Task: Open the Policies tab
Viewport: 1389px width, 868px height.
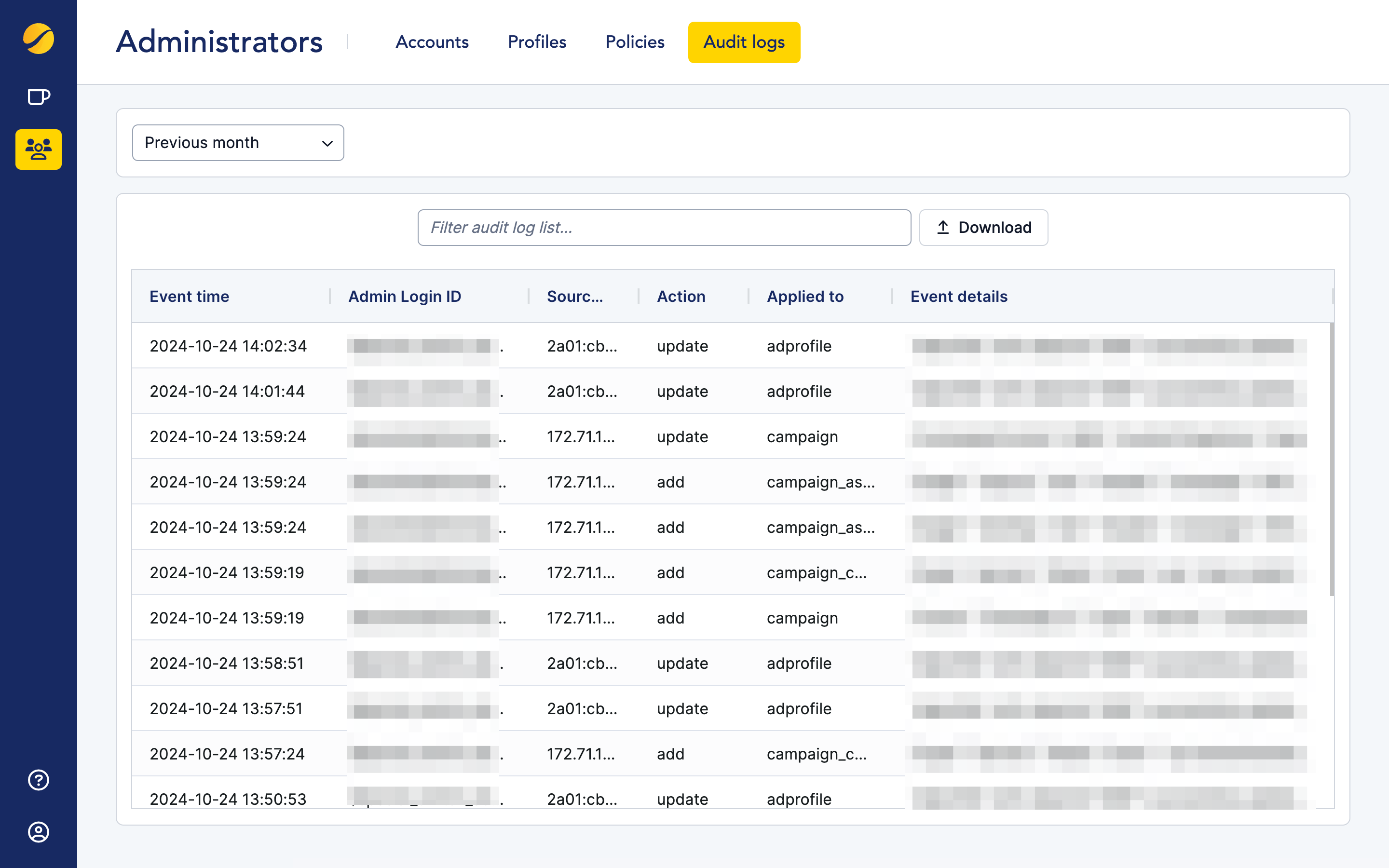Action: pos(635,42)
